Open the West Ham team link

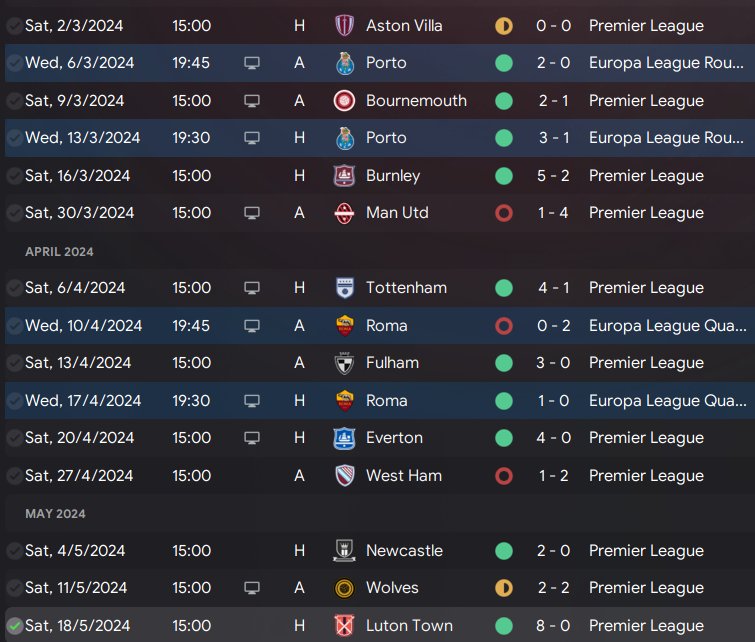click(403, 476)
